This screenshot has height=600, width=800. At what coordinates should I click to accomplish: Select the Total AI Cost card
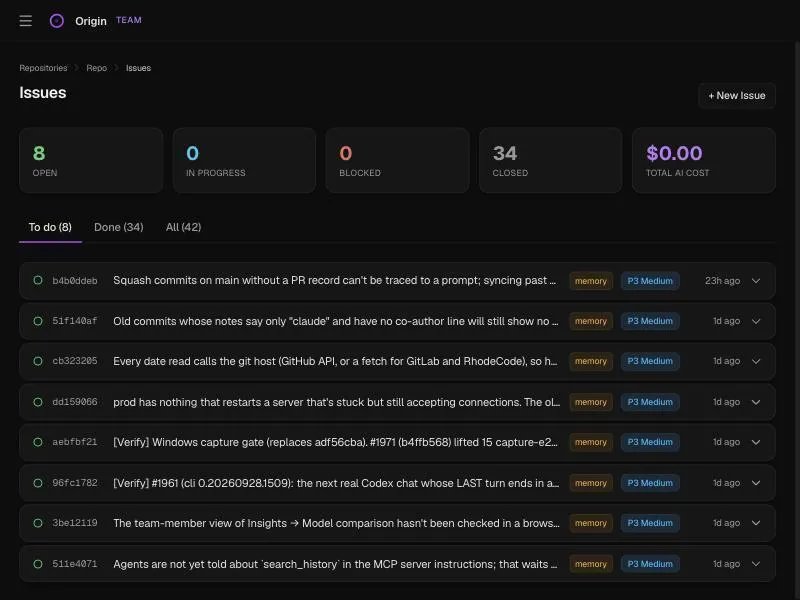pos(704,160)
